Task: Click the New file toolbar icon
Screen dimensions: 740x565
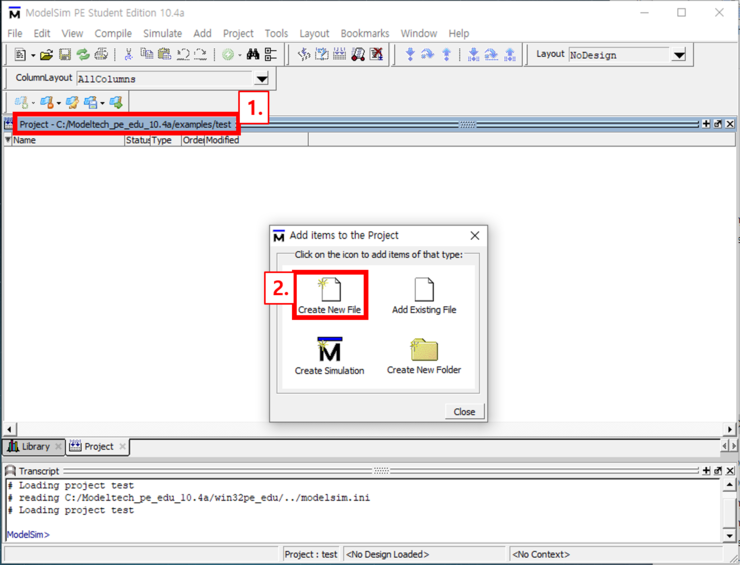Action: point(20,55)
